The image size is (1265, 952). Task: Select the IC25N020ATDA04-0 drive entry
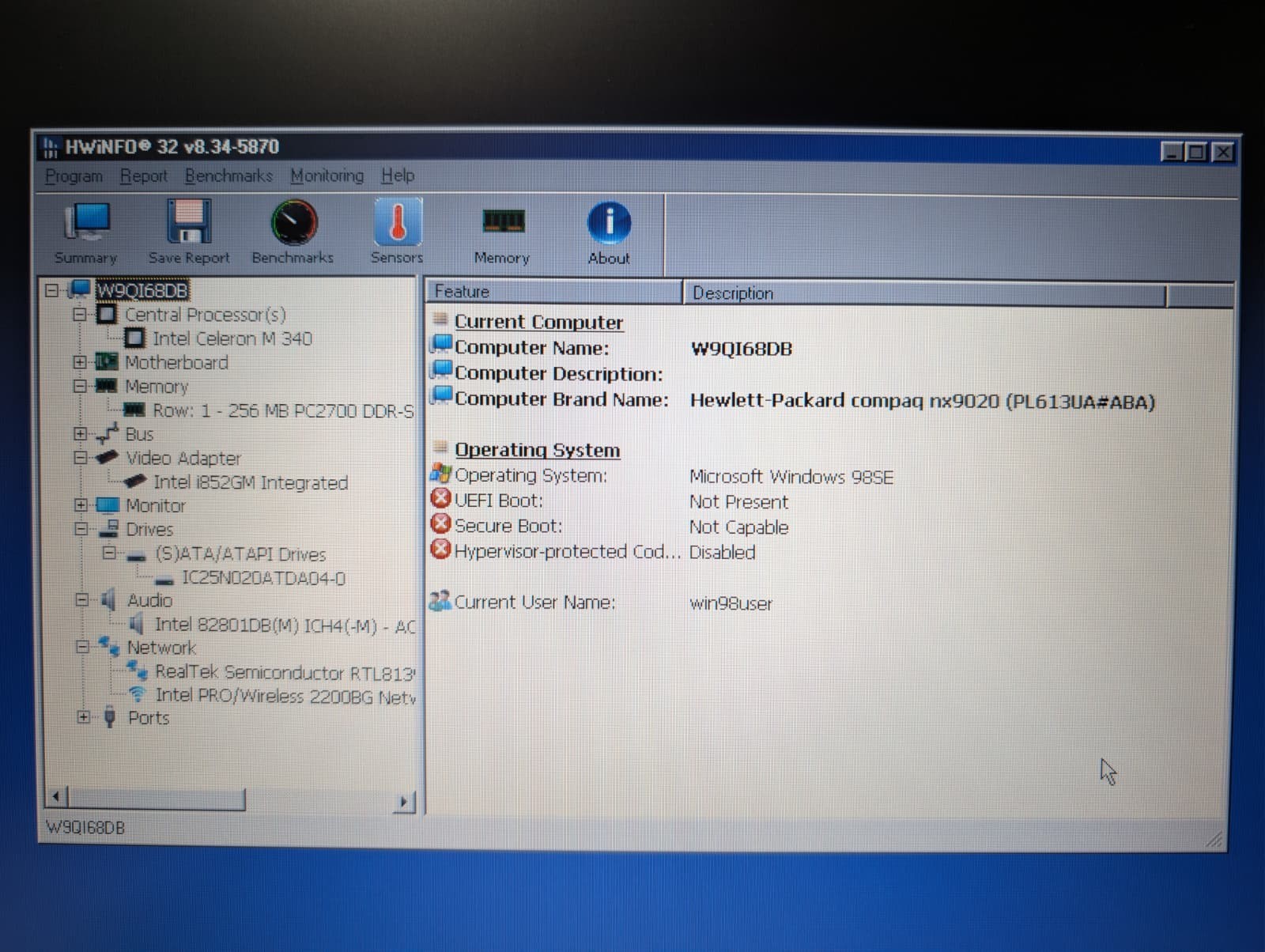[x=263, y=578]
